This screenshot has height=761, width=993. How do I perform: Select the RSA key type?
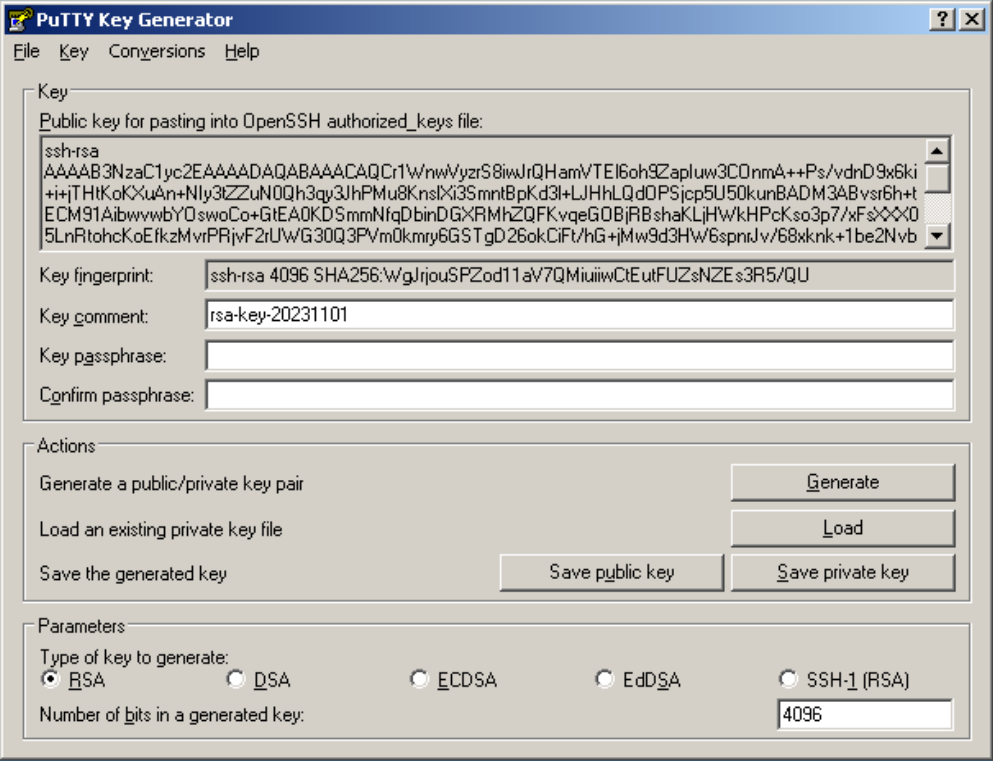(x=72, y=680)
